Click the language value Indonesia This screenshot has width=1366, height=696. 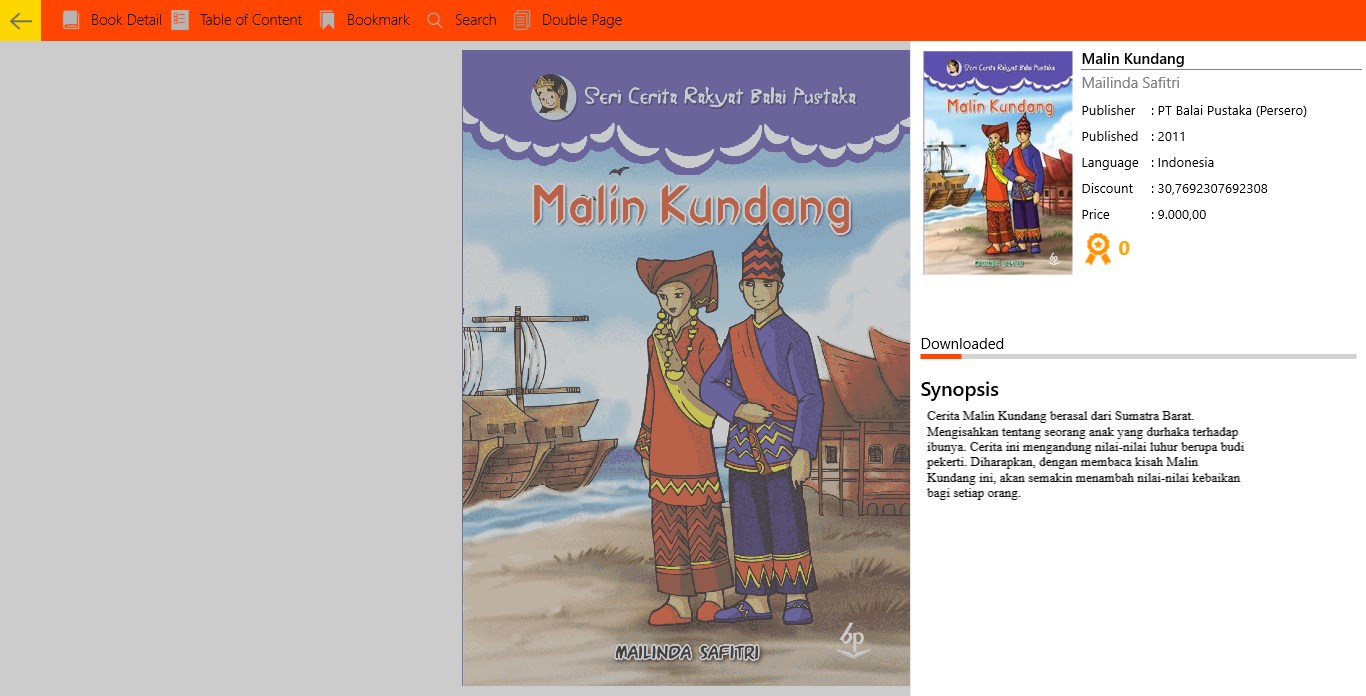coord(1185,163)
